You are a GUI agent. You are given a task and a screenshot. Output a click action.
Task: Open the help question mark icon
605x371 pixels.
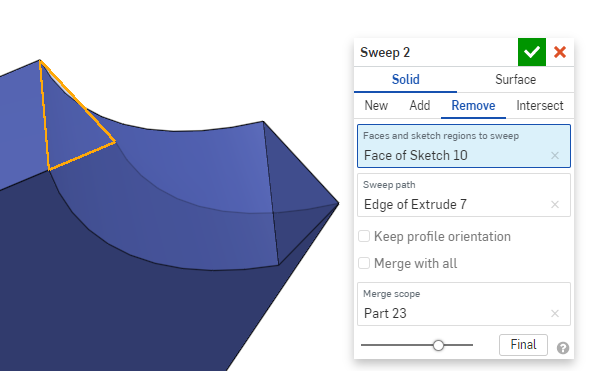563,348
